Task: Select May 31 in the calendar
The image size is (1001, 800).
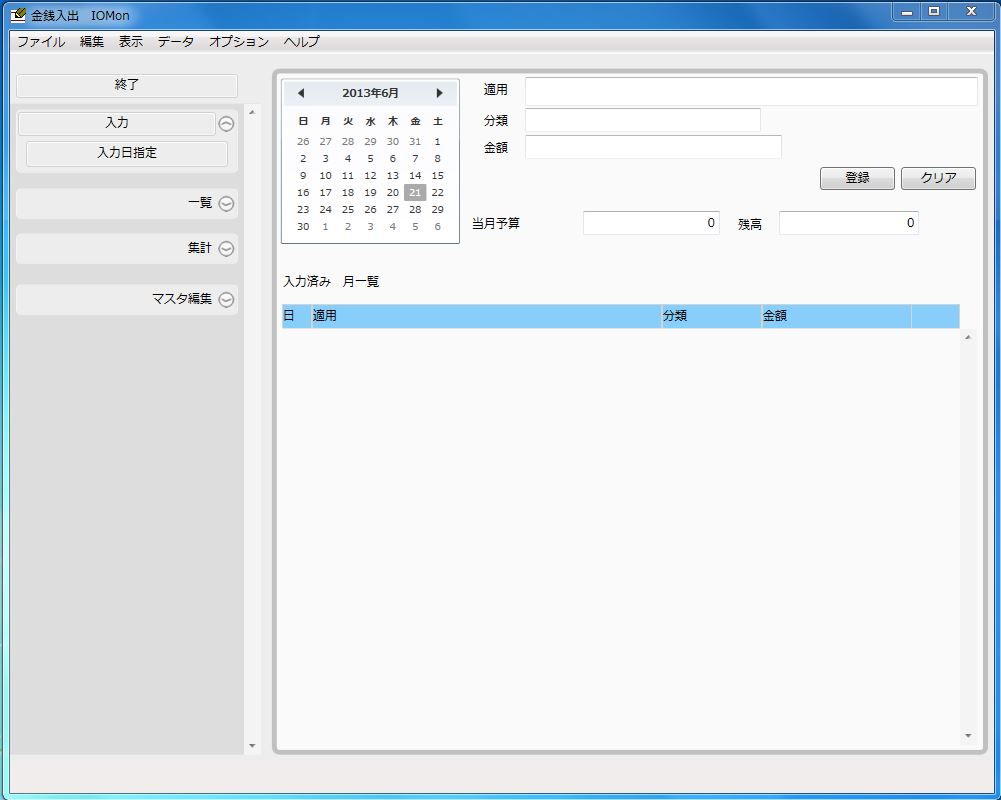Action: tap(415, 142)
